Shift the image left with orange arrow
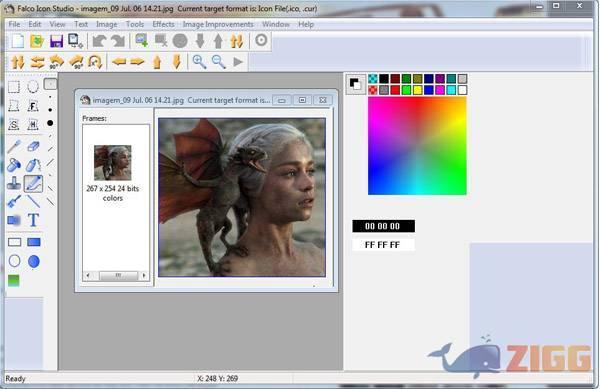Viewport: 600px width, 389px height. point(119,62)
